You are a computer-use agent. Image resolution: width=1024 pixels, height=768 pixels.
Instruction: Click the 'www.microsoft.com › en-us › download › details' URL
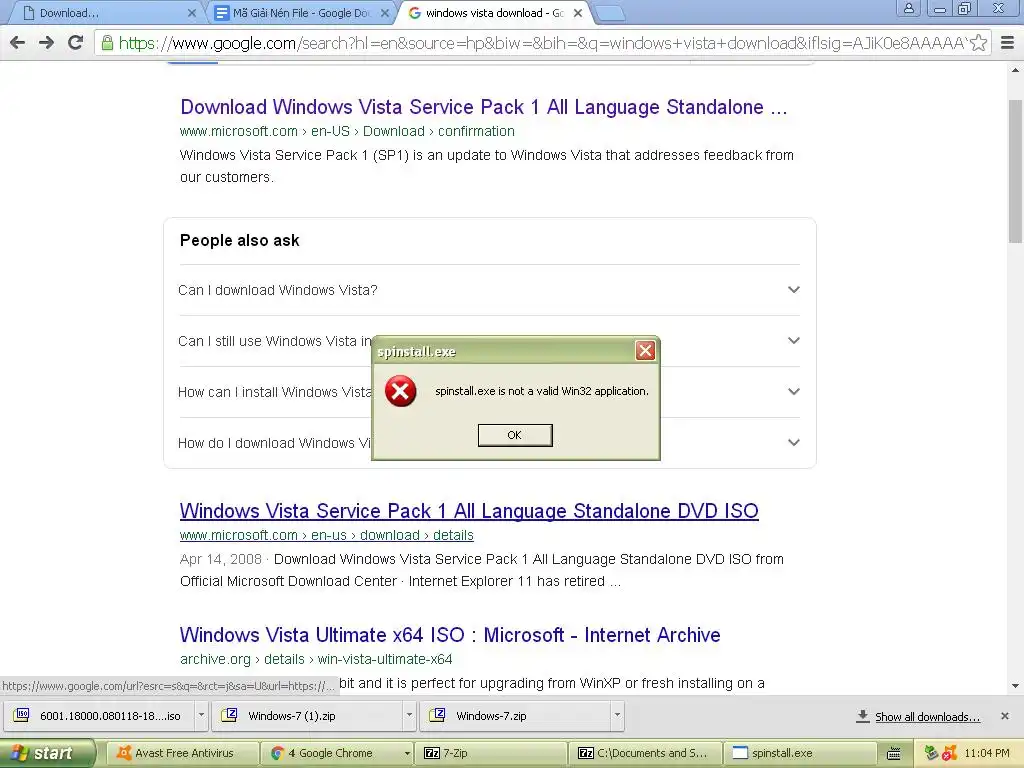click(327, 536)
